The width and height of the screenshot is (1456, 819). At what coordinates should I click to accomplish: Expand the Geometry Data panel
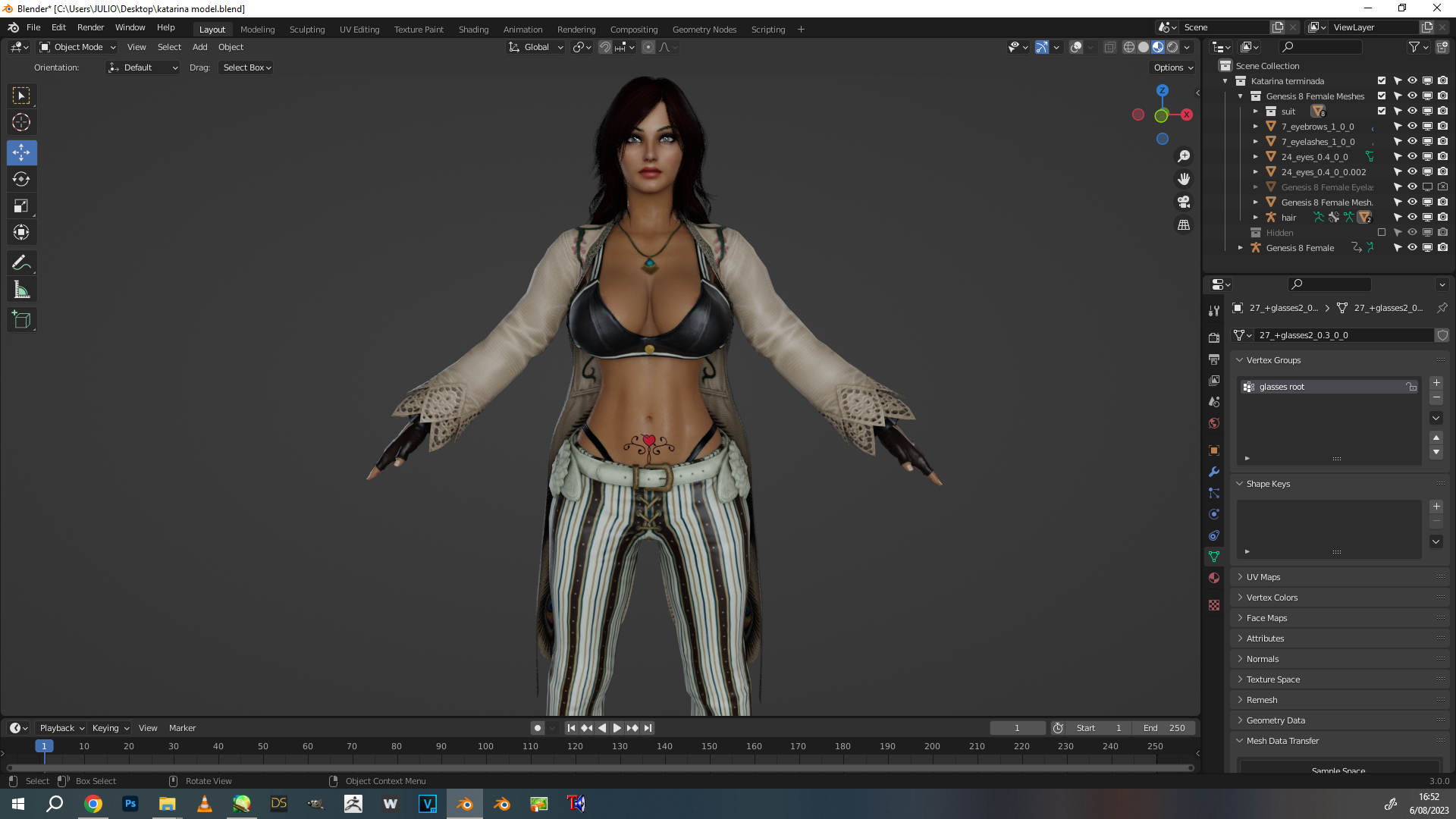coord(1240,720)
